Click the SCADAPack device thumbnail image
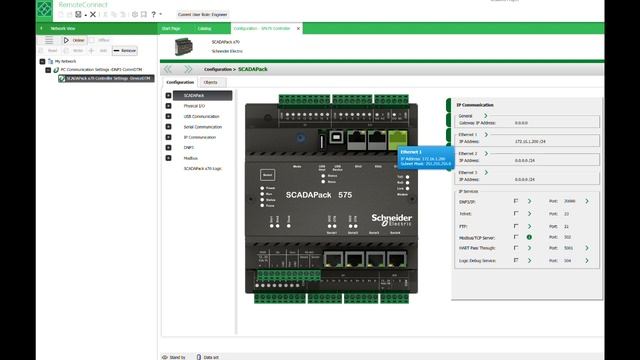The image size is (640, 360). [184, 46]
